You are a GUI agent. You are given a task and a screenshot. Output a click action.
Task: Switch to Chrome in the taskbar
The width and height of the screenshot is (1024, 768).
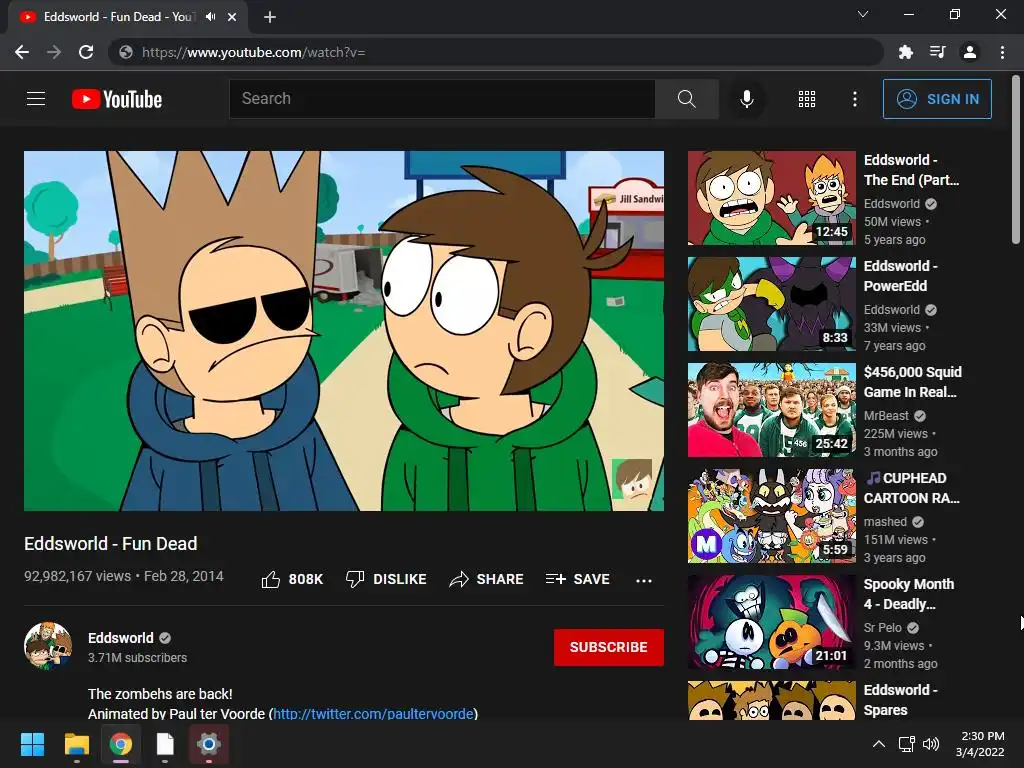point(121,744)
